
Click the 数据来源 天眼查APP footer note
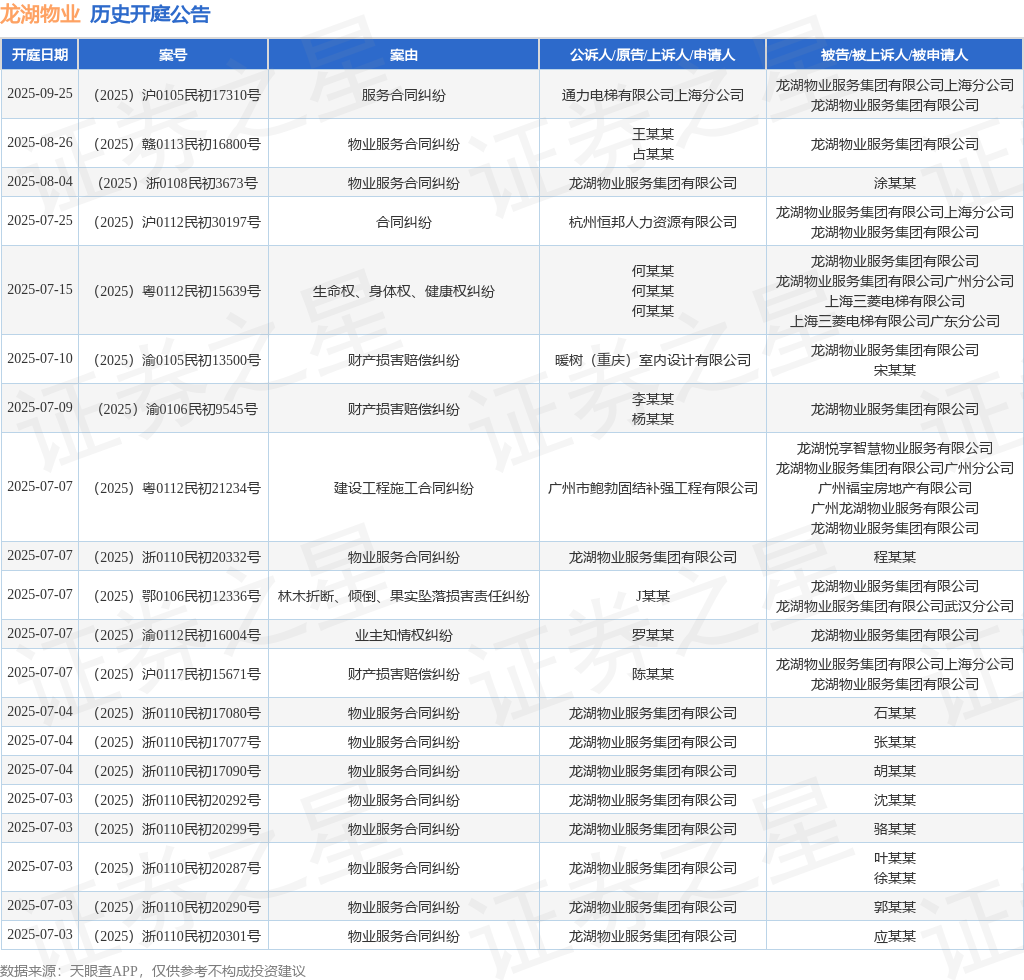click(x=153, y=971)
